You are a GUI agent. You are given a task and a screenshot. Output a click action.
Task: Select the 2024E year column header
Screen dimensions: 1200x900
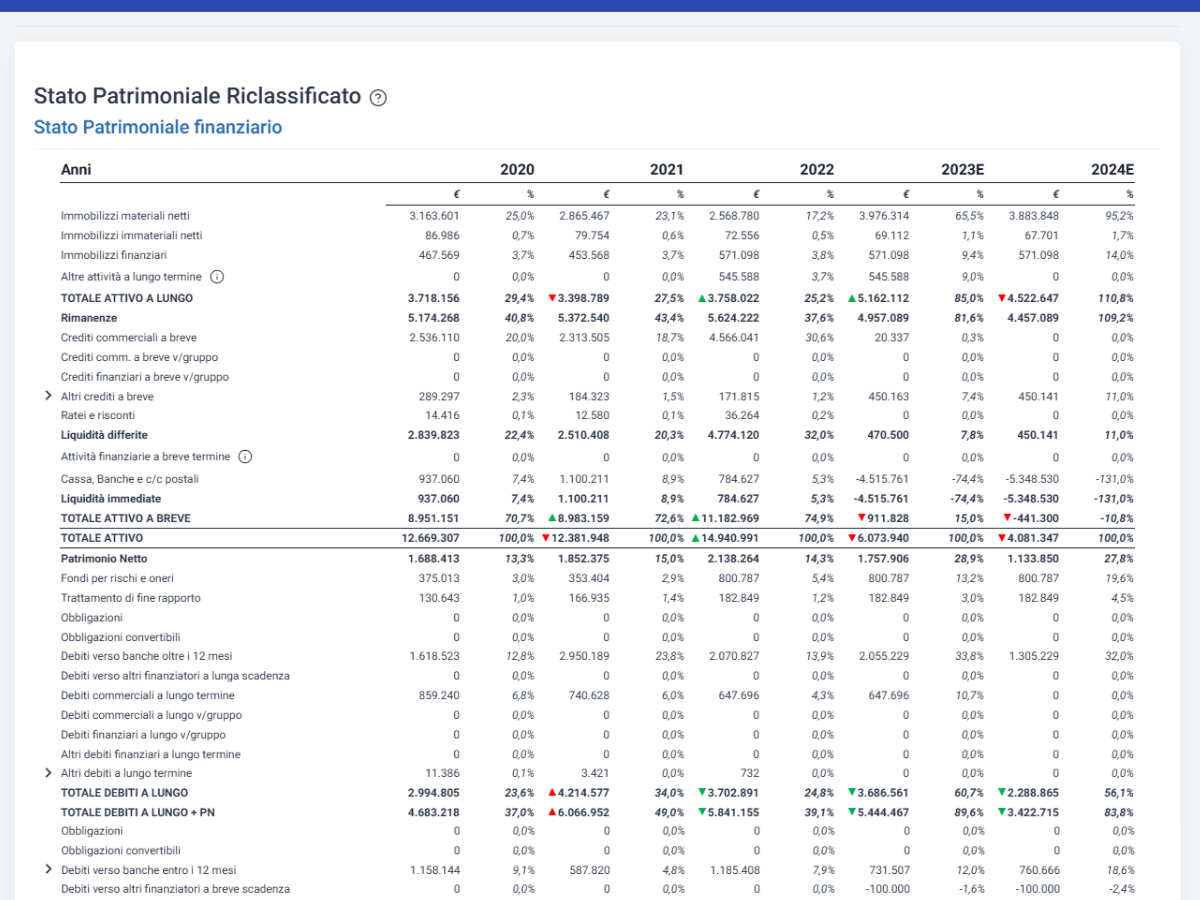(1113, 170)
